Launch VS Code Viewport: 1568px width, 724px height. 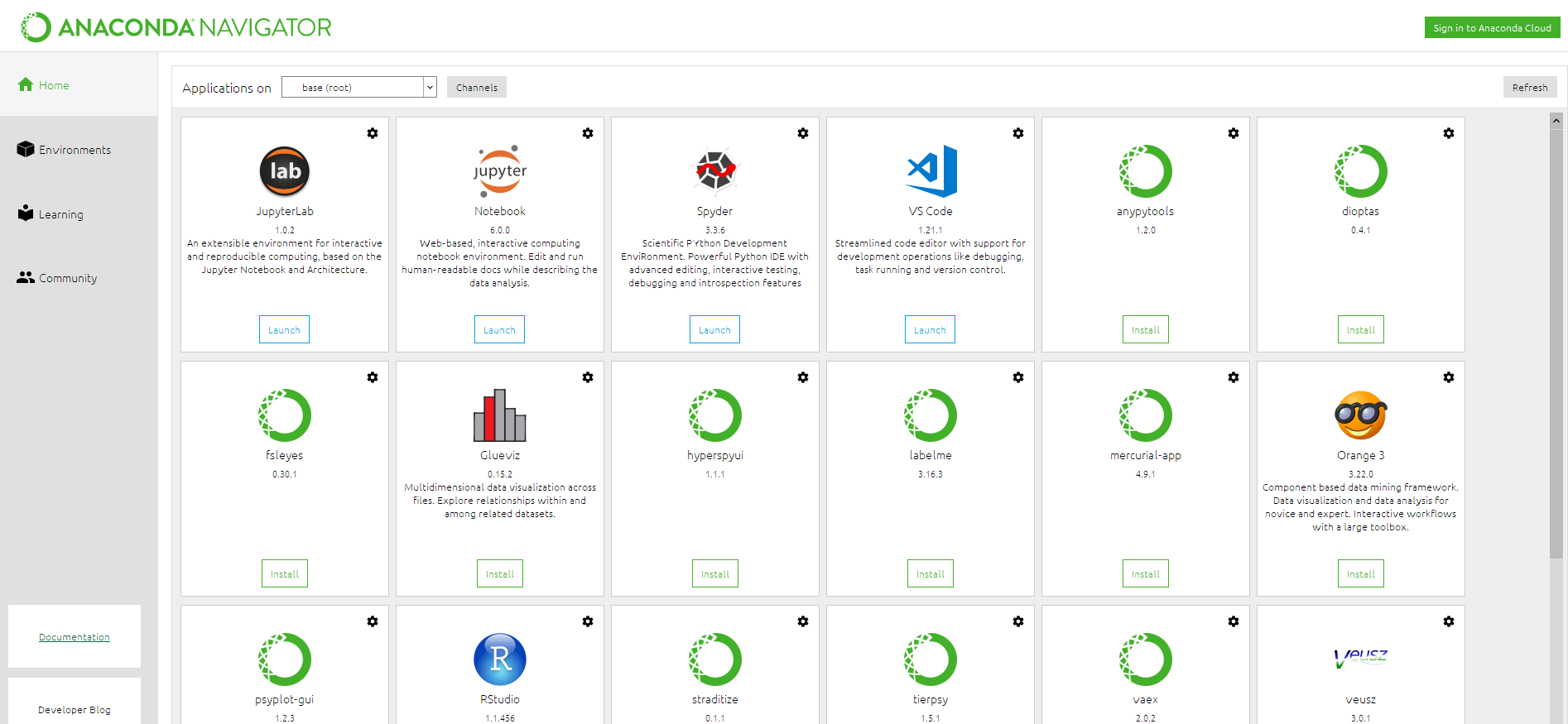tap(931, 329)
